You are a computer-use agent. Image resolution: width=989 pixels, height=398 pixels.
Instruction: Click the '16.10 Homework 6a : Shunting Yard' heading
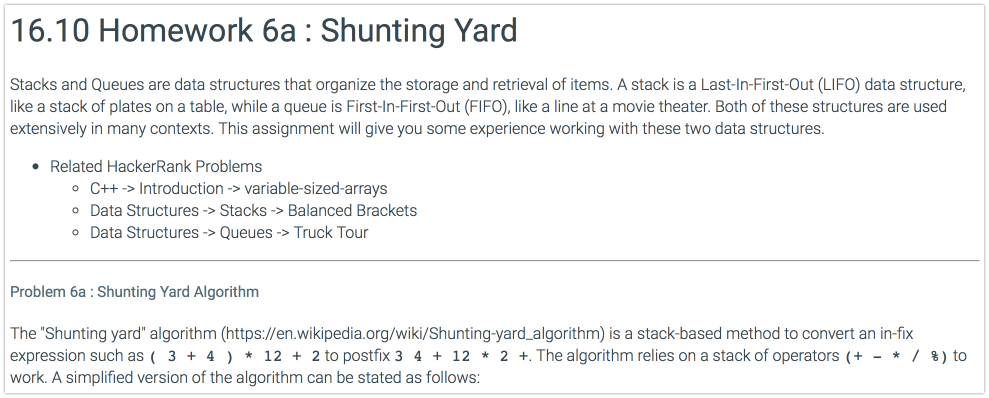[264, 31]
